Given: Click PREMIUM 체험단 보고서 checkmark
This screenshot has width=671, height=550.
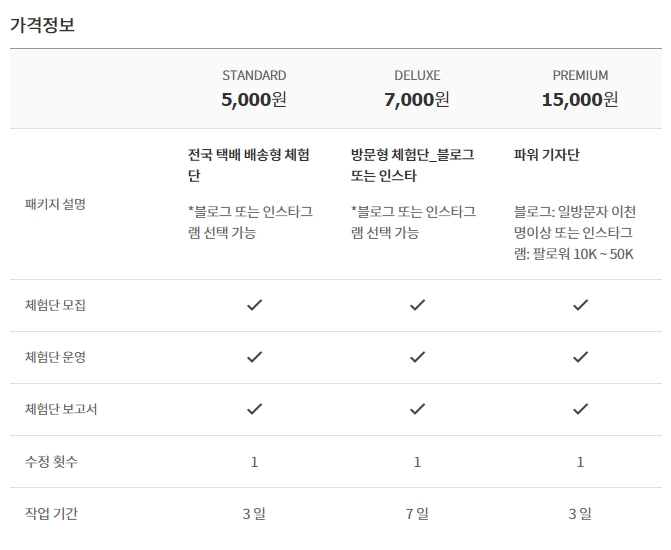Looking at the screenshot, I should pyautogui.click(x=580, y=409).
